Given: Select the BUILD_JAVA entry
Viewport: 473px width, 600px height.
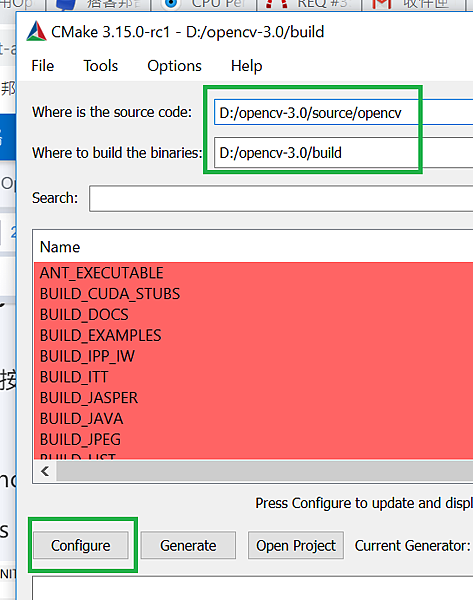Looking at the screenshot, I should [253, 419].
